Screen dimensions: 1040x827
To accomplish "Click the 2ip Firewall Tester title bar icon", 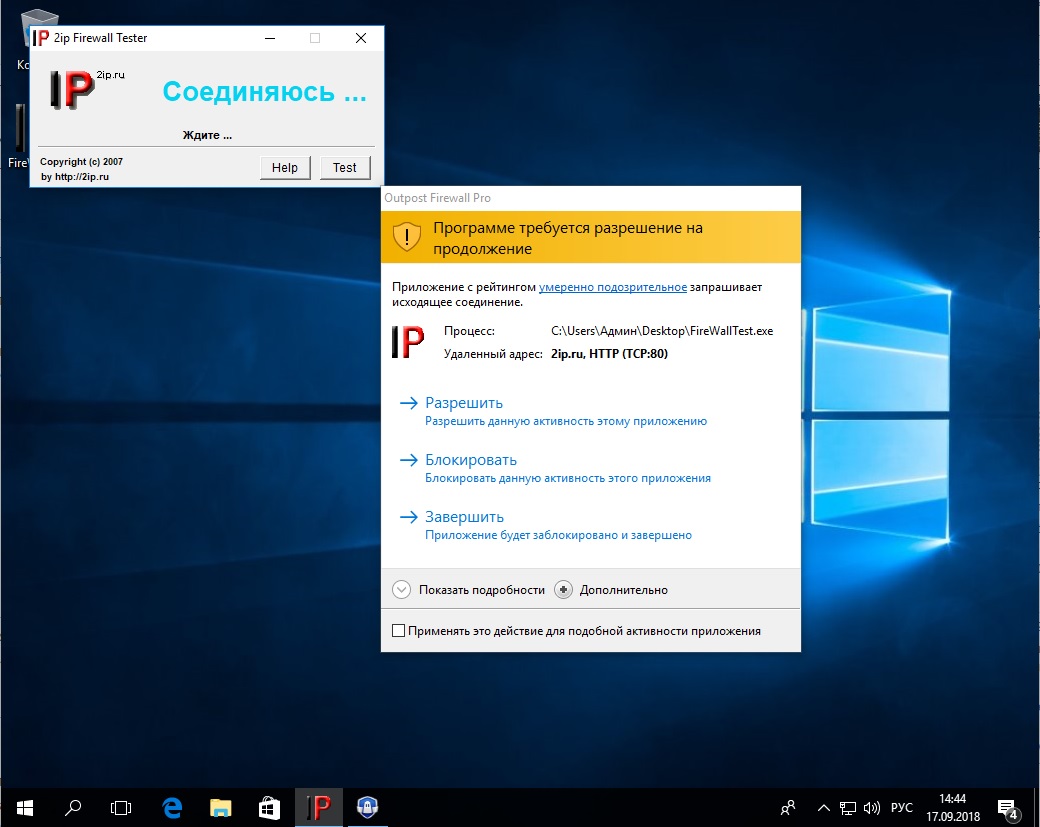I will click(x=41, y=38).
